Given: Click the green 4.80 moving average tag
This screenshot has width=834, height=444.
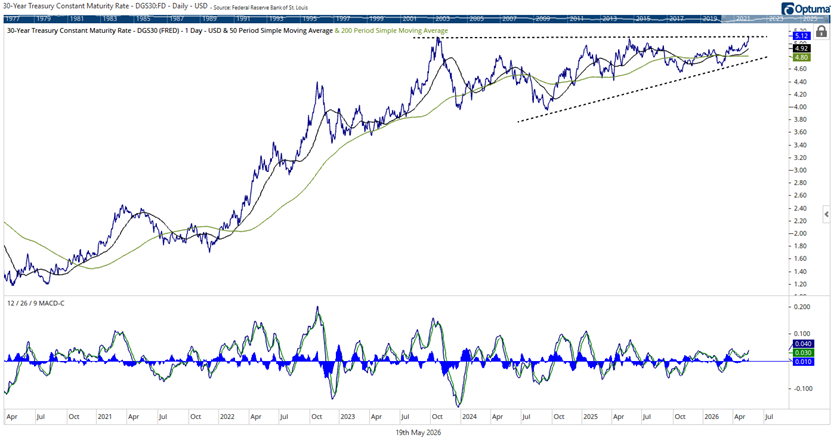Looking at the screenshot, I should tap(802, 57).
